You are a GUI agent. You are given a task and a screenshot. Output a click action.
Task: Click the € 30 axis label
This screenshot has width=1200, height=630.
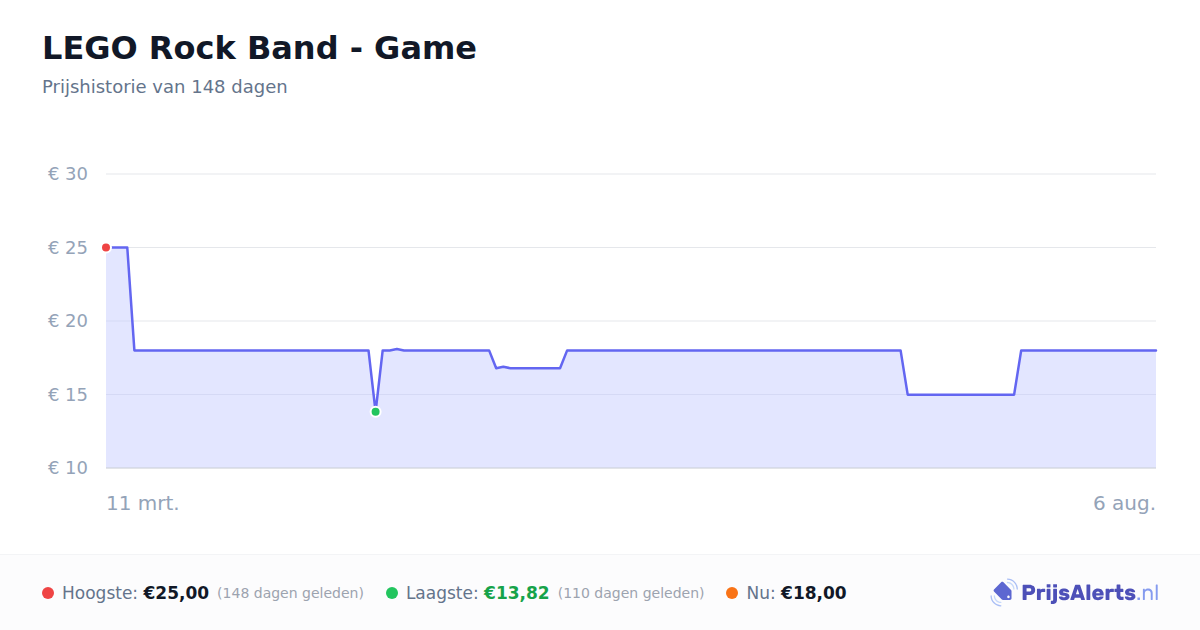pos(68,174)
